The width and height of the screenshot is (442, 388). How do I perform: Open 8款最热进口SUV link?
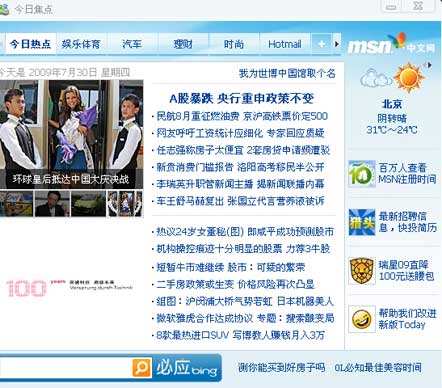(193, 335)
